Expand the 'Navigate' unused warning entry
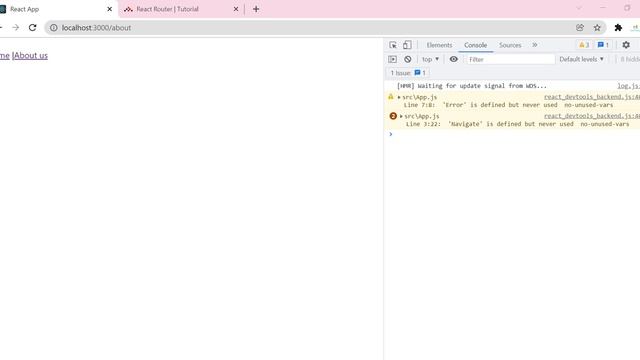Viewport: 640px width, 360px height. click(x=401, y=116)
